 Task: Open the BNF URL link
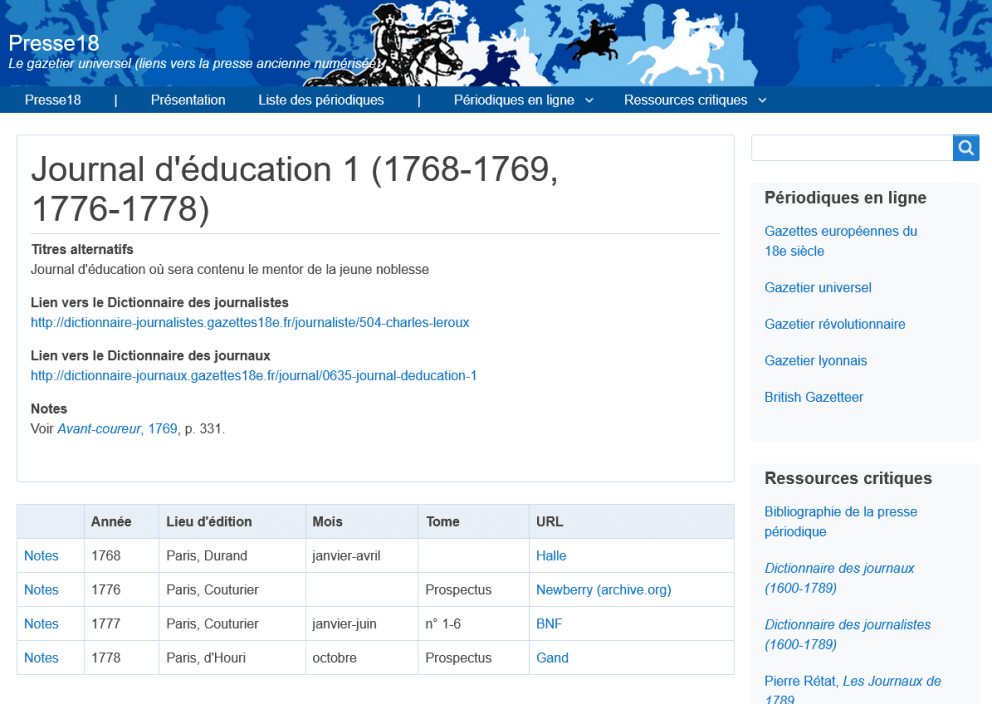[x=549, y=624]
